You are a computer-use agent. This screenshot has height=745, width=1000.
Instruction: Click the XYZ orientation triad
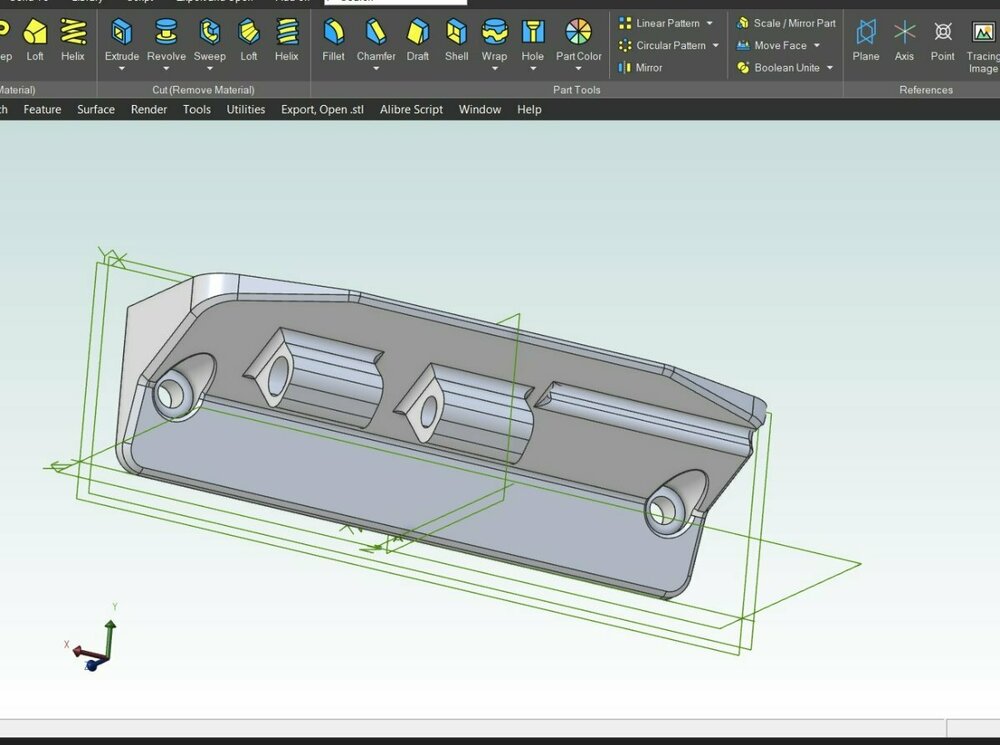pyautogui.click(x=92, y=638)
